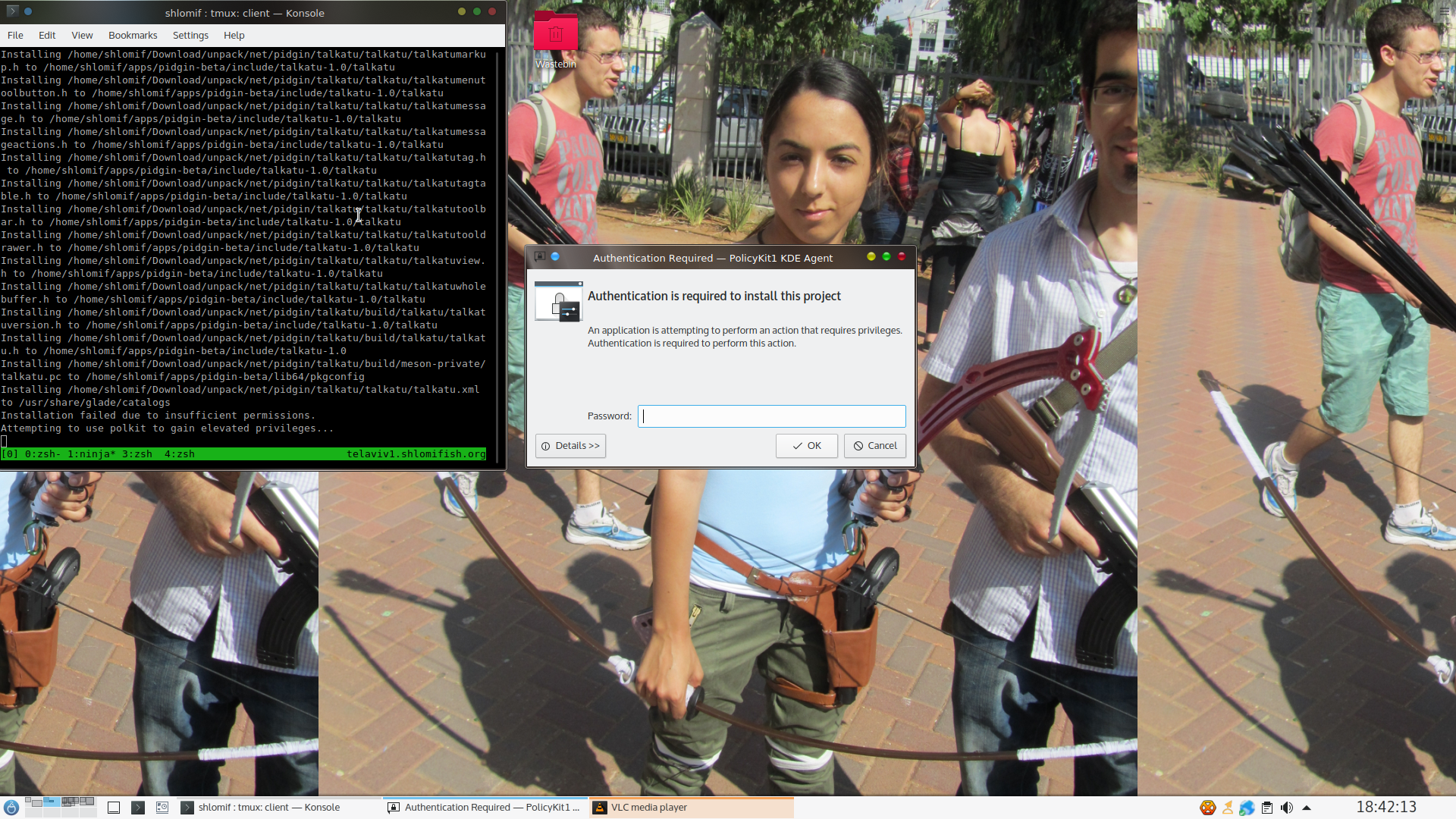Maximize the PolicyKit dialog with green button
This screenshot has height=819, width=1456.
click(x=886, y=257)
